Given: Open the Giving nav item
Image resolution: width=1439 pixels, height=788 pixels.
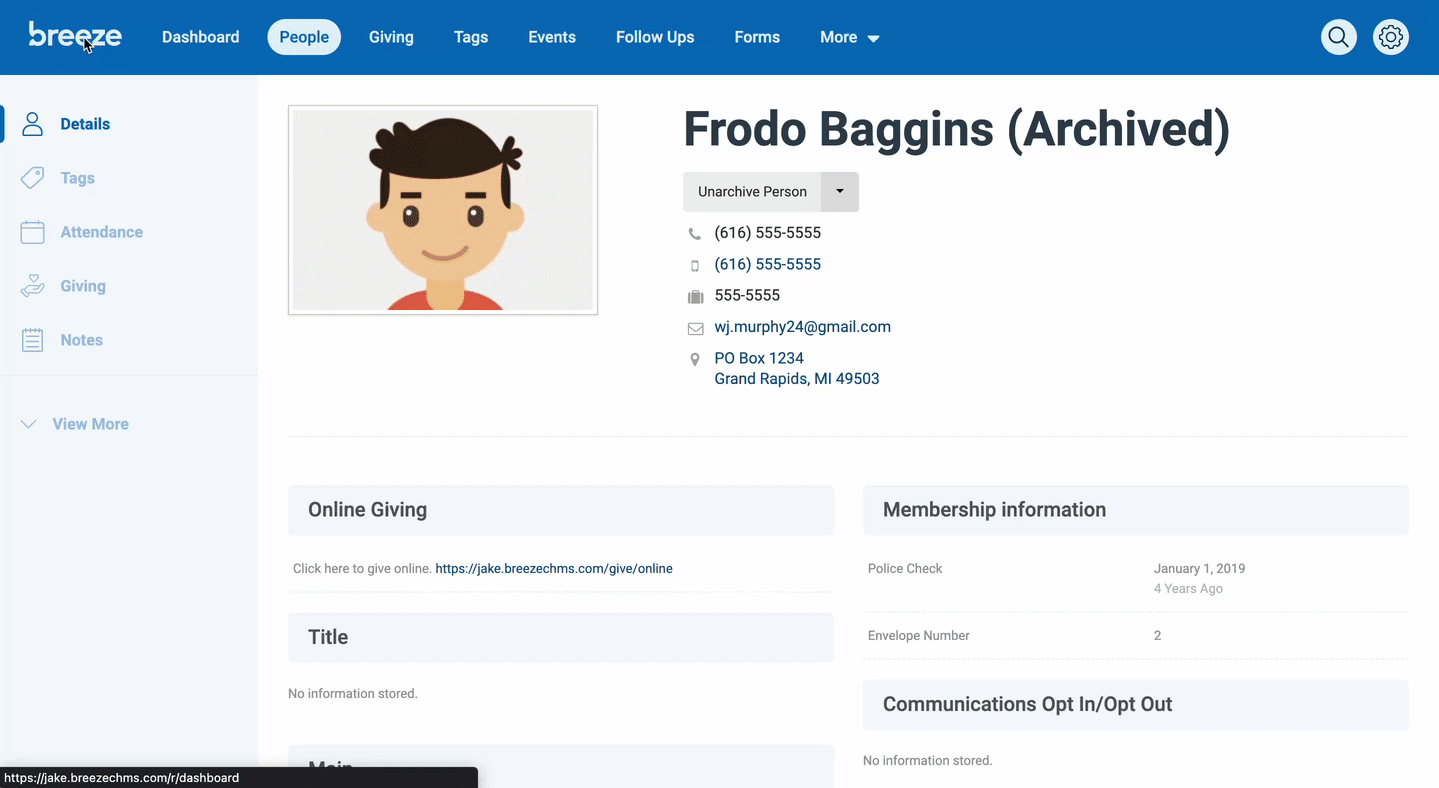Looking at the screenshot, I should pyautogui.click(x=391, y=37).
